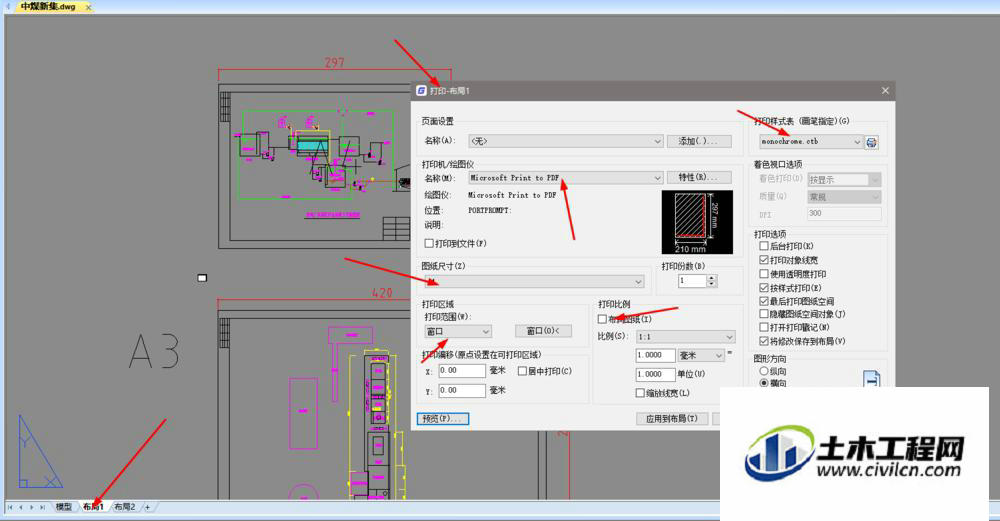Switch to the 布局1 tab
Image resolution: width=1000 pixels, height=521 pixels.
(92, 507)
